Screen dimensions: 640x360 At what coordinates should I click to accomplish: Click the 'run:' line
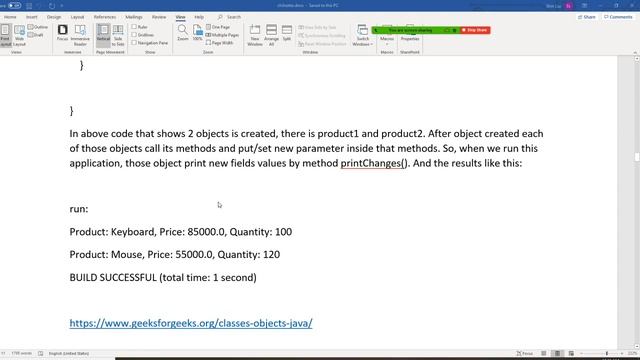point(79,209)
